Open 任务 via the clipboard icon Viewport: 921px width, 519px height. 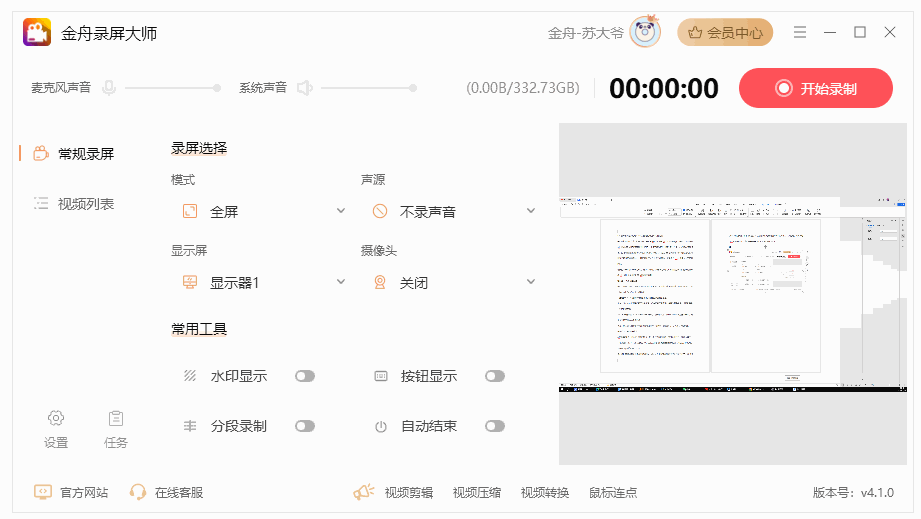click(116, 418)
